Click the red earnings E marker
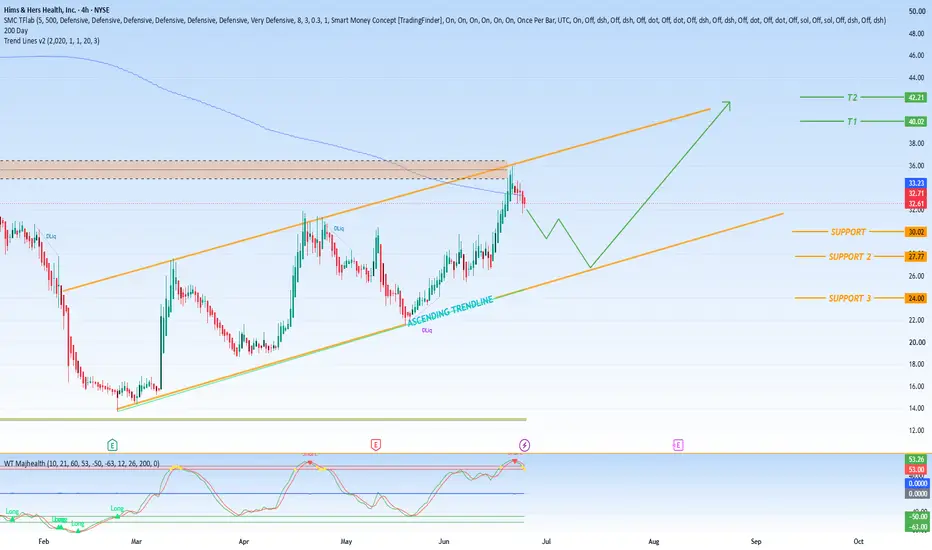This screenshot has width=932, height=550. coord(376,445)
